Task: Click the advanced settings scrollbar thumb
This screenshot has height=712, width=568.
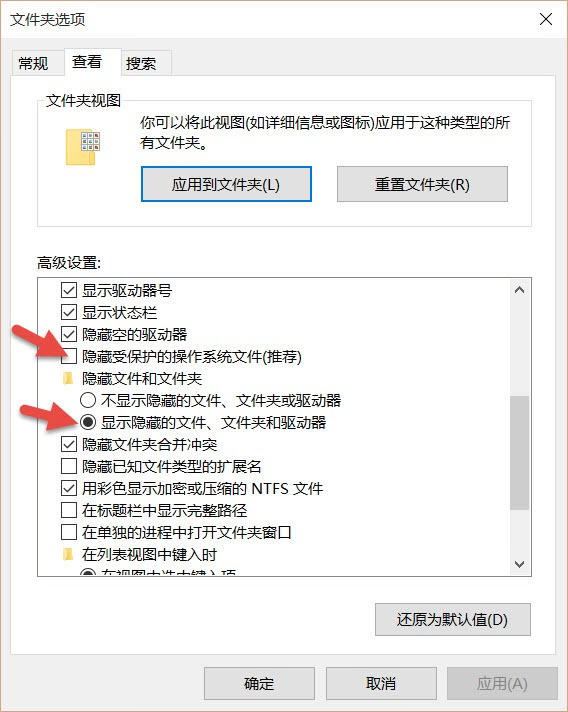Action: [520, 453]
